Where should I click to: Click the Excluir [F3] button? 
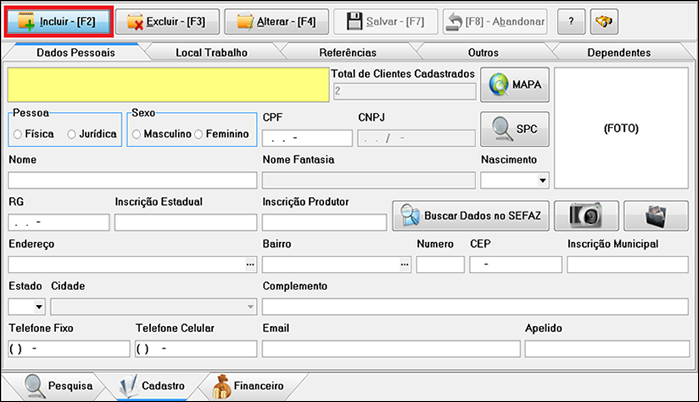(x=165, y=20)
